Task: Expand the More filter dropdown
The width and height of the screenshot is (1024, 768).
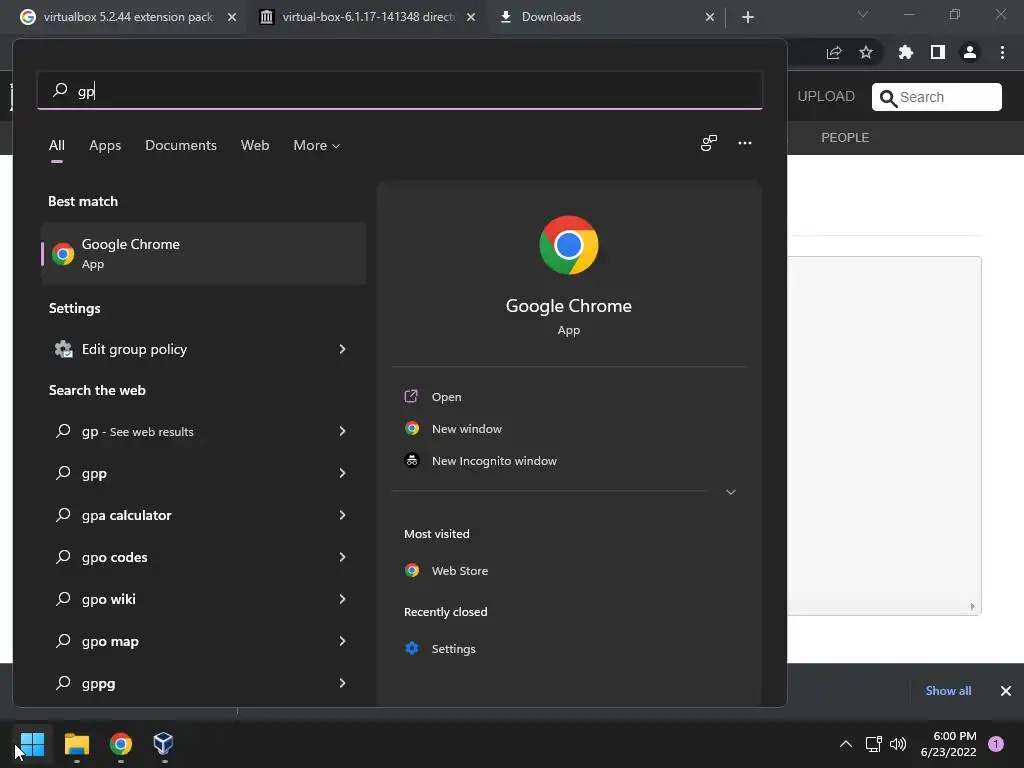Action: [317, 145]
